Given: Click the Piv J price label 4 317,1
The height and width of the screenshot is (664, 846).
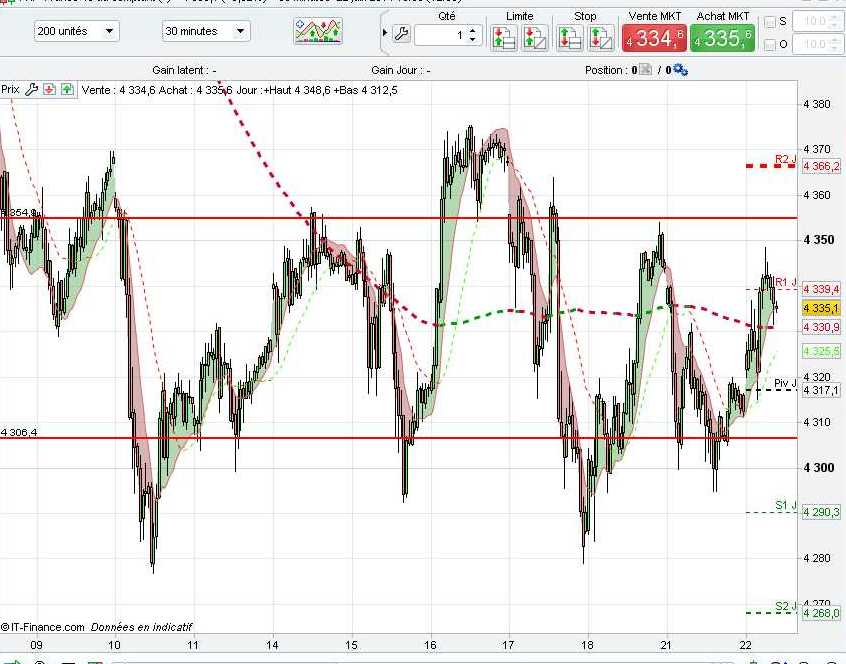Looking at the screenshot, I should 821,390.
